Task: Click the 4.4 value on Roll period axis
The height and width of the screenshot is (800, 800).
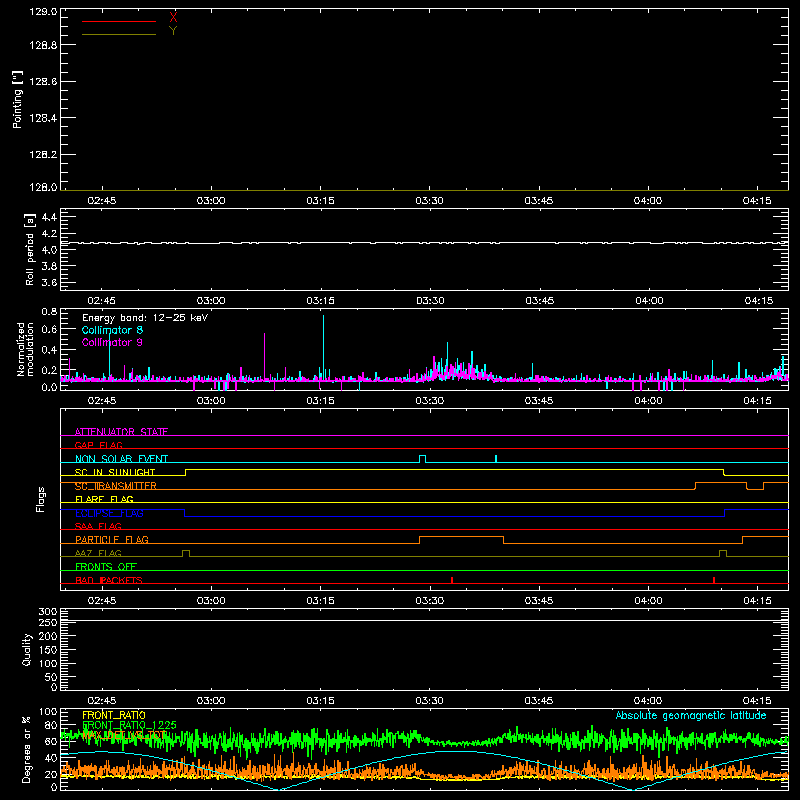Action: 49,217
